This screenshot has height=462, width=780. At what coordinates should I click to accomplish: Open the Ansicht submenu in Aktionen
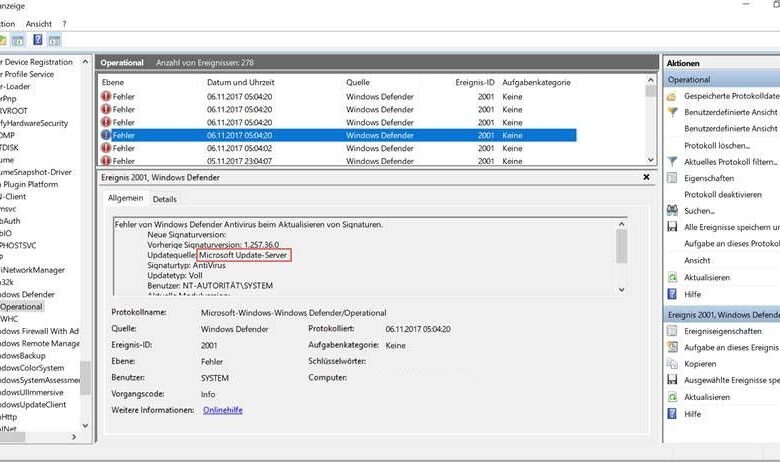pos(697,260)
